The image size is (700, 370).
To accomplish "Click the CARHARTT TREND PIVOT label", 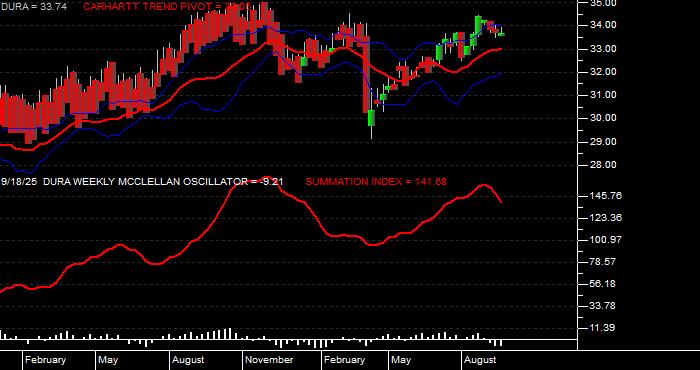I will click(167, 7).
